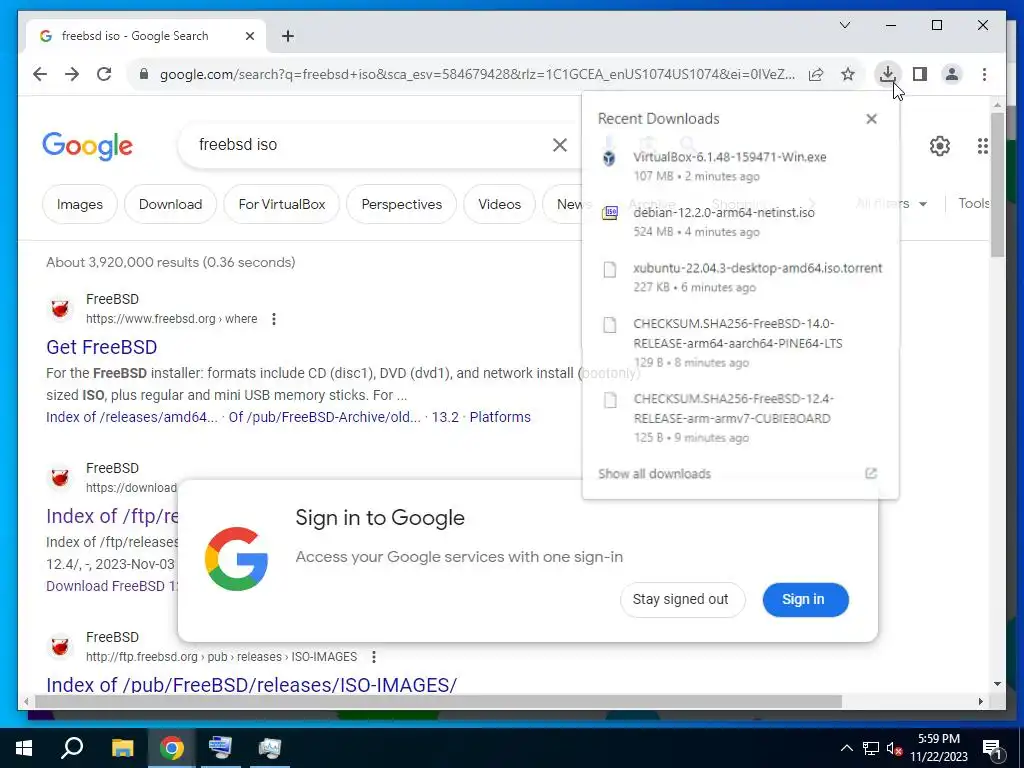Select the Download filter chip
Screen dimensions: 1024x768
tap(170, 204)
